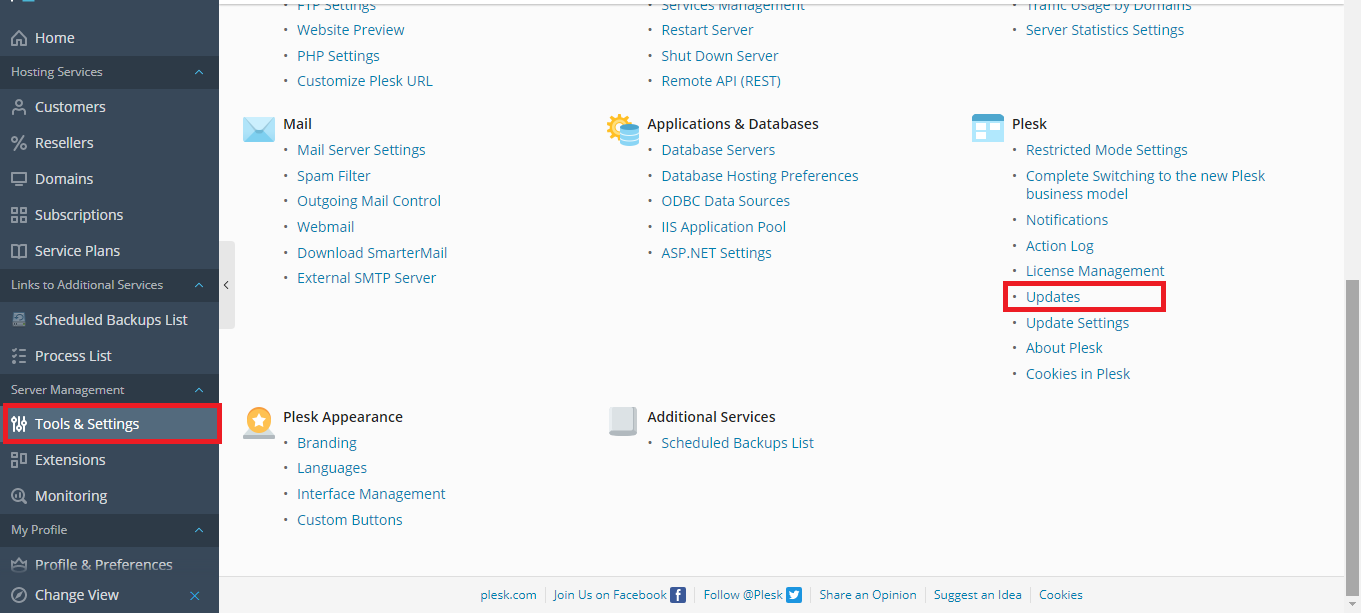Image resolution: width=1361 pixels, height=613 pixels.
Task: Open Custom Buttons
Action: (x=350, y=520)
